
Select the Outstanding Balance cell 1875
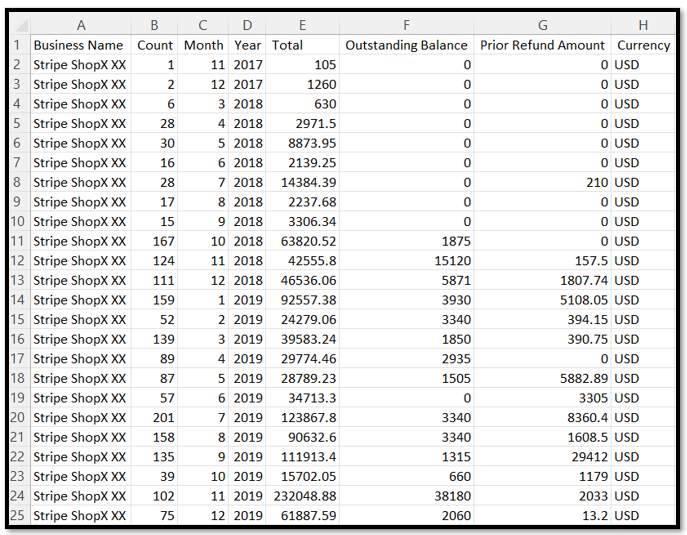coord(406,241)
